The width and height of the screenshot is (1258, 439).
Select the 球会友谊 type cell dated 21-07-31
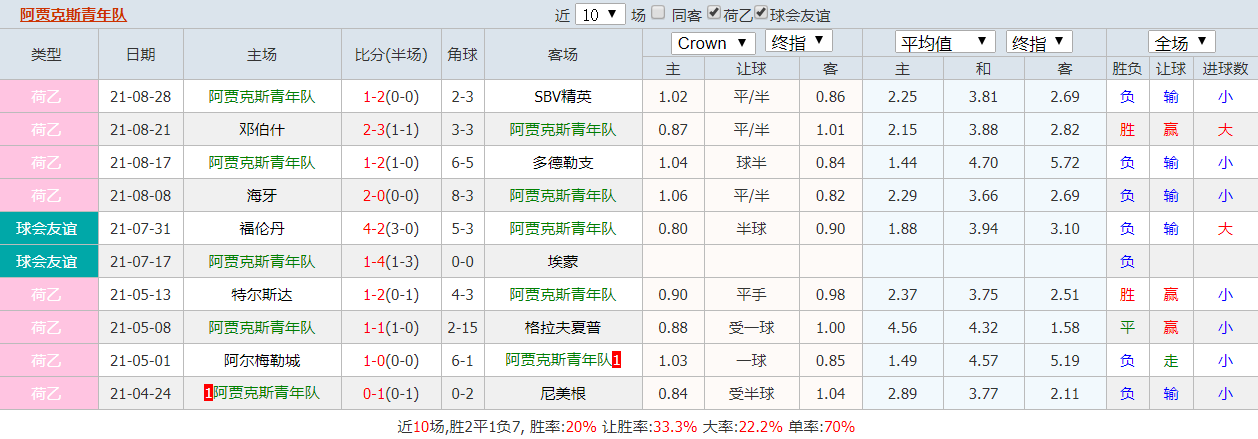click(x=47, y=229)
